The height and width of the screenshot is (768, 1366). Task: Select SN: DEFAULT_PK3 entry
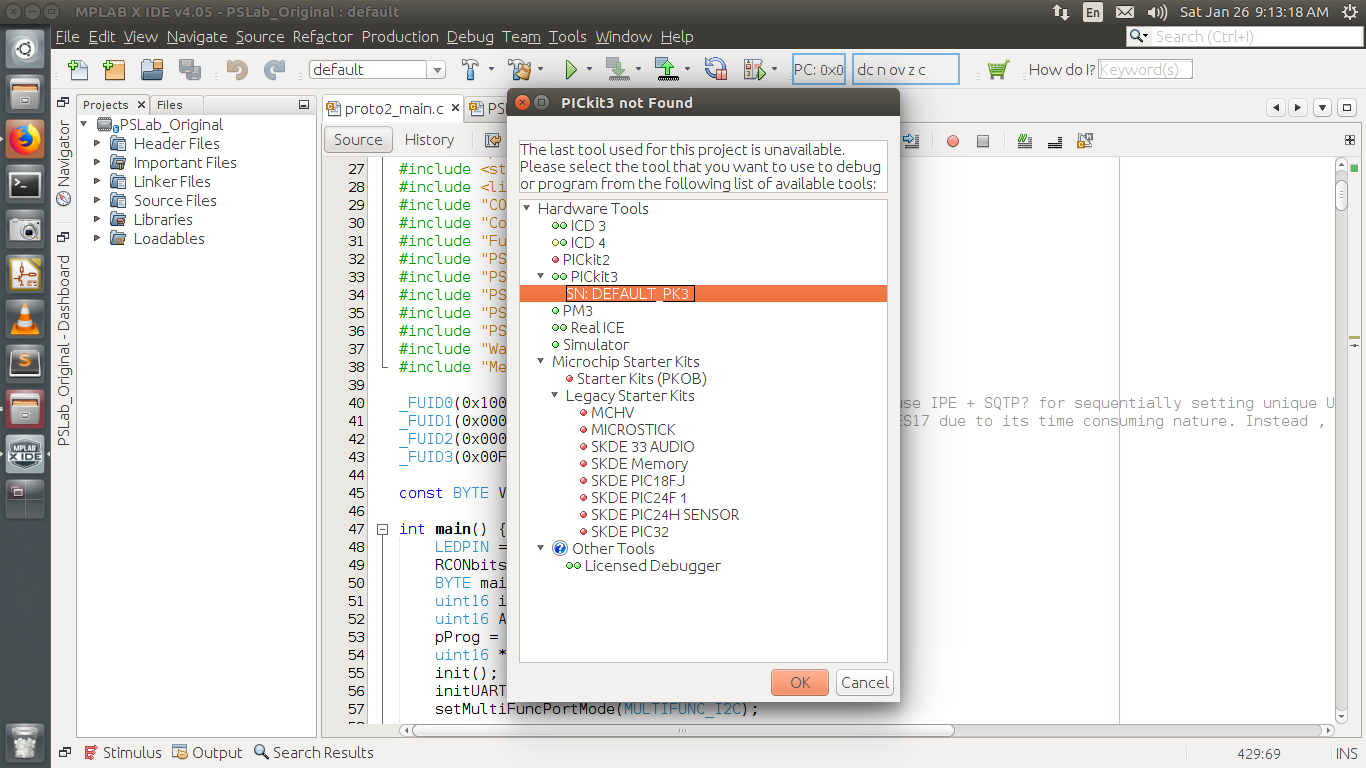click(x=630, y=294)
